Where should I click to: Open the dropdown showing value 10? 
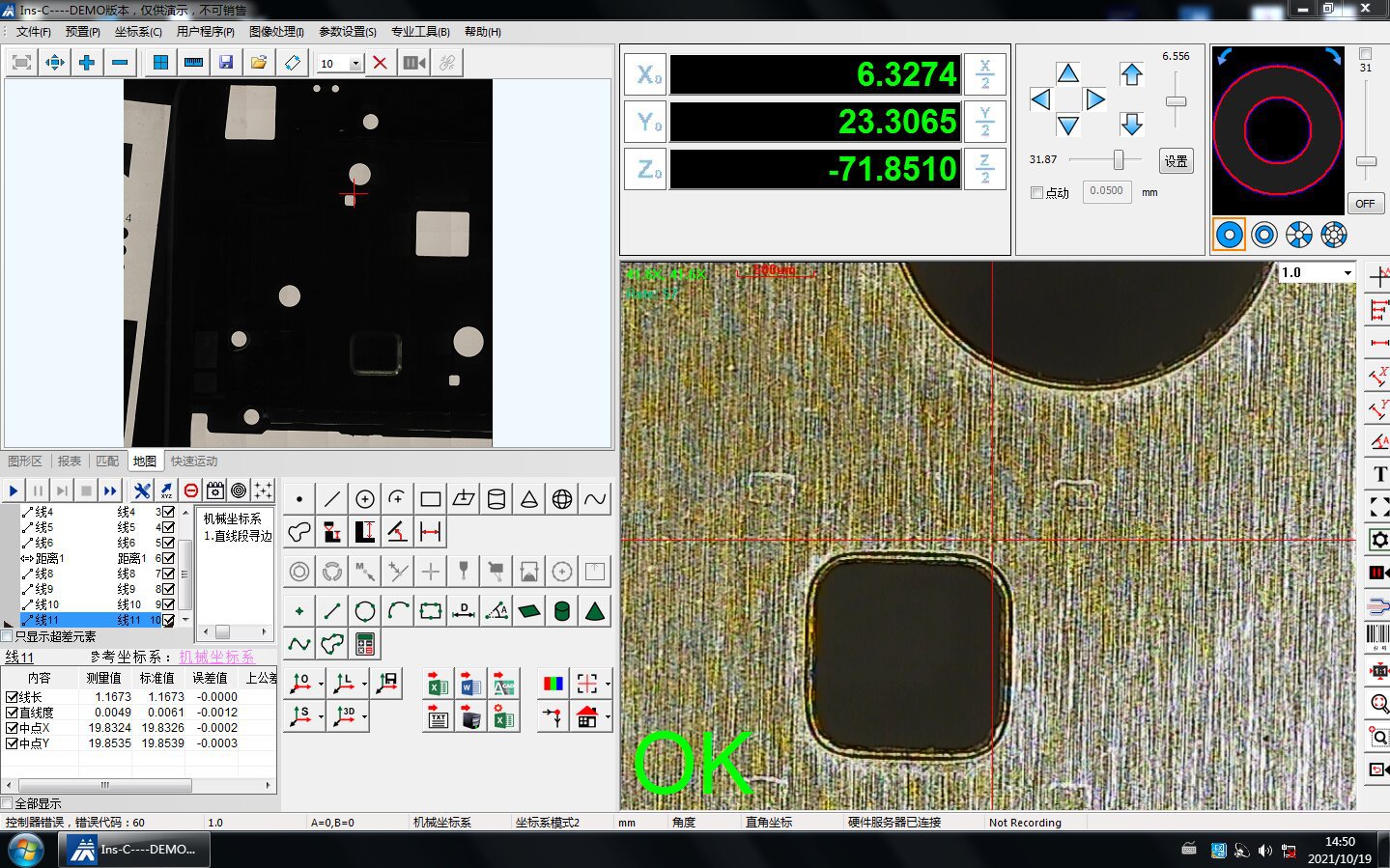[x=355, y=64]
